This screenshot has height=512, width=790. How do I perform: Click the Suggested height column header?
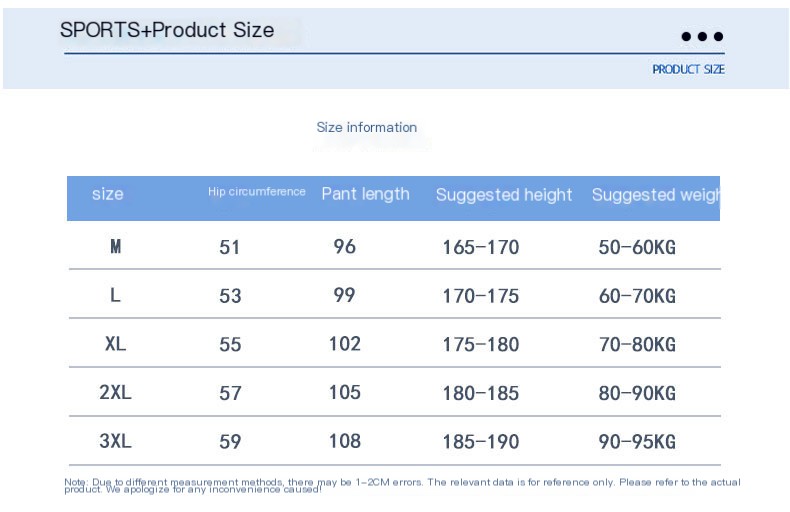504,195
